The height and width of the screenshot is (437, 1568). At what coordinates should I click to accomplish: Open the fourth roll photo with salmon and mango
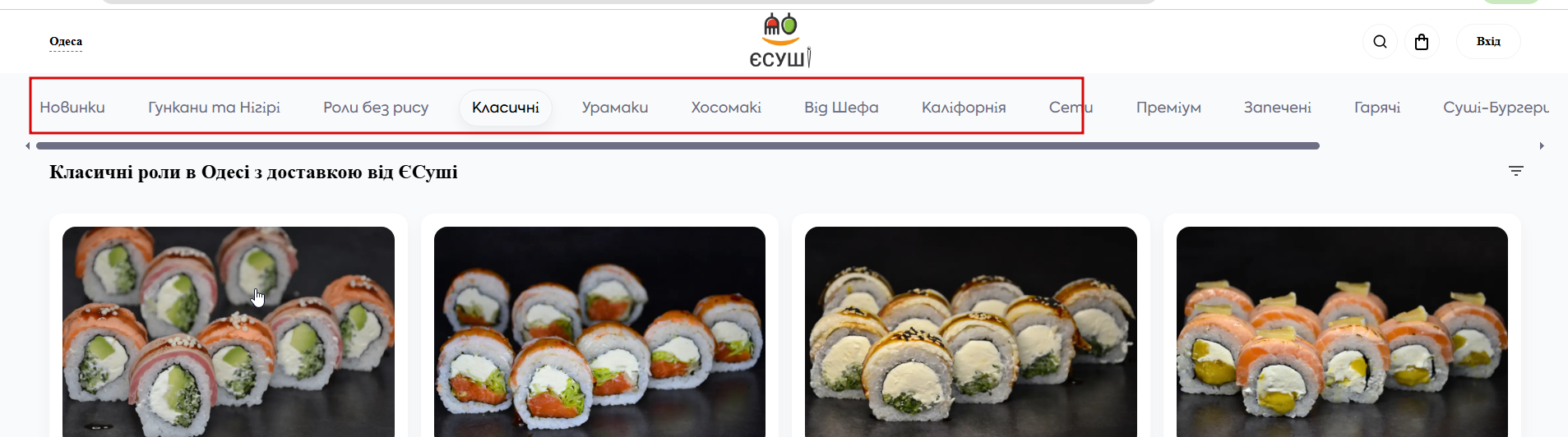pyautogui.click(x=1342, y=332)
